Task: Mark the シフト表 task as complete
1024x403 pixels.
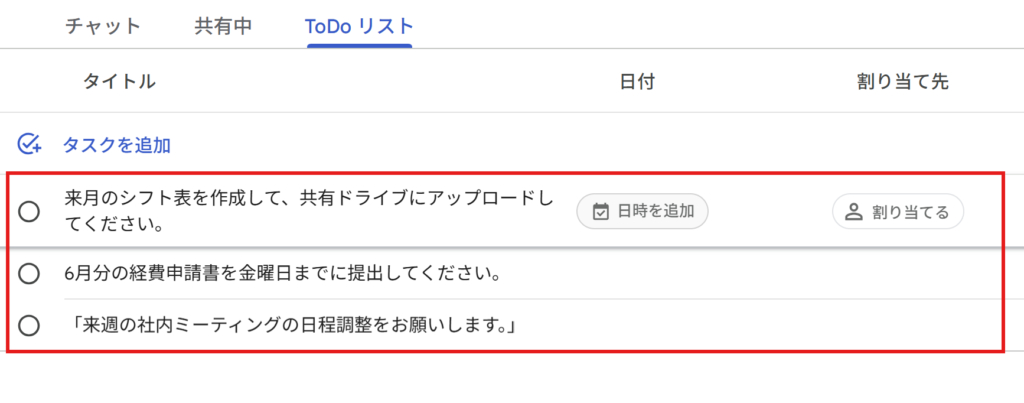Action: 29,212
